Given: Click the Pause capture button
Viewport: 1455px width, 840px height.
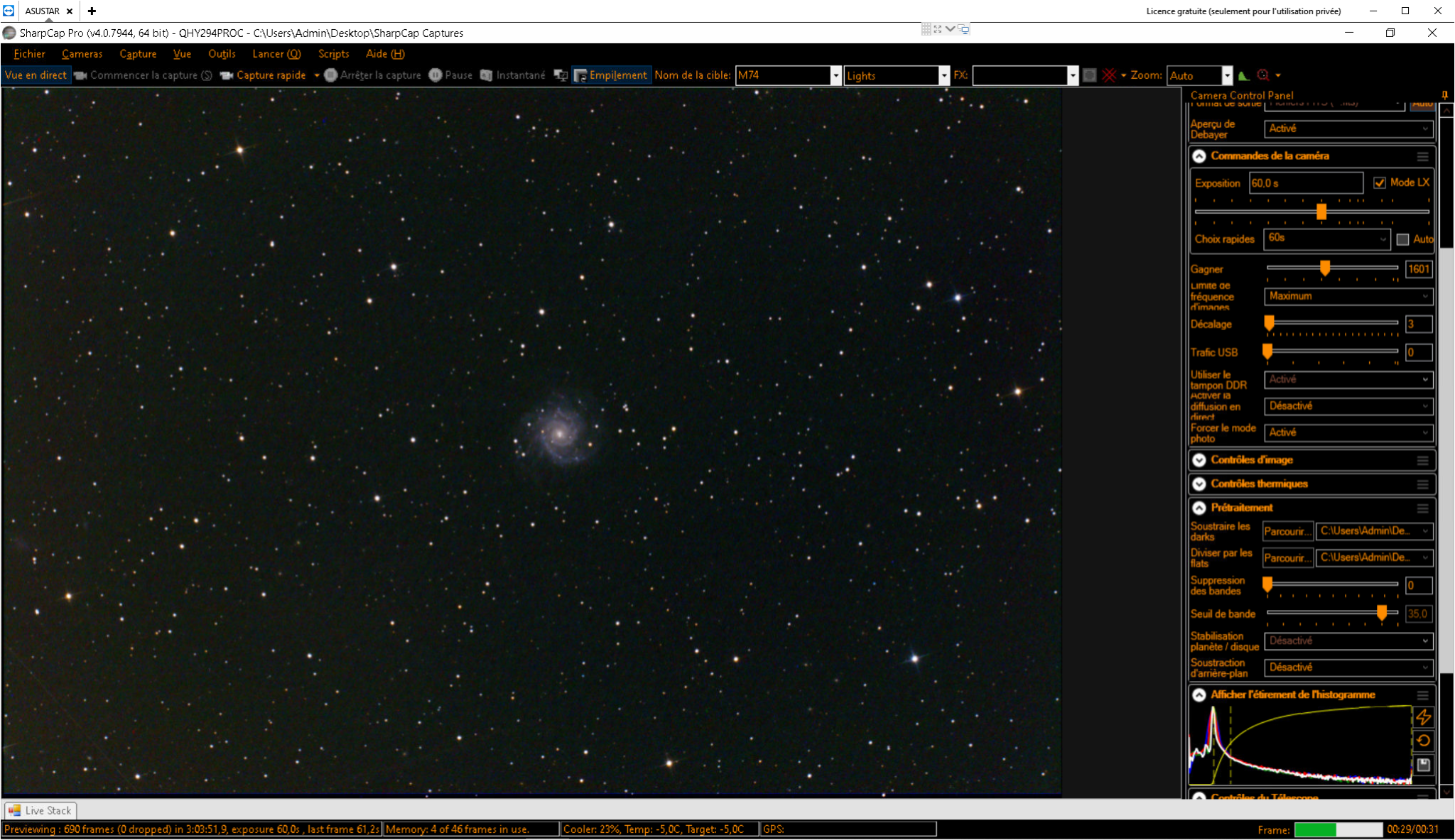Looking at the screenshot, I should click(x=450, y=75).
